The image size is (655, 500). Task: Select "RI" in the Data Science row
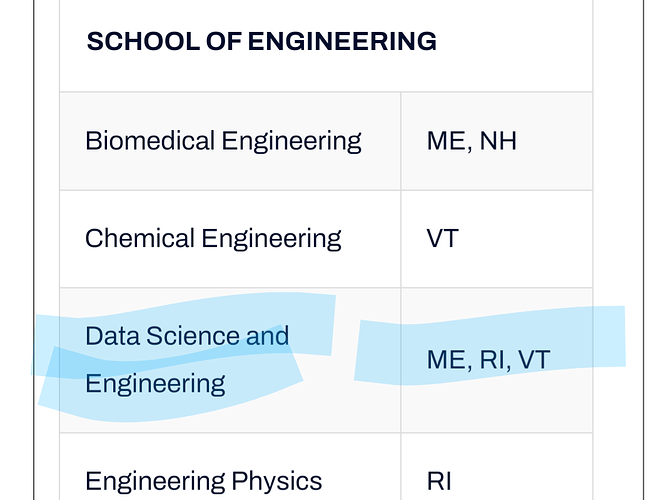[x=491, y=360]
